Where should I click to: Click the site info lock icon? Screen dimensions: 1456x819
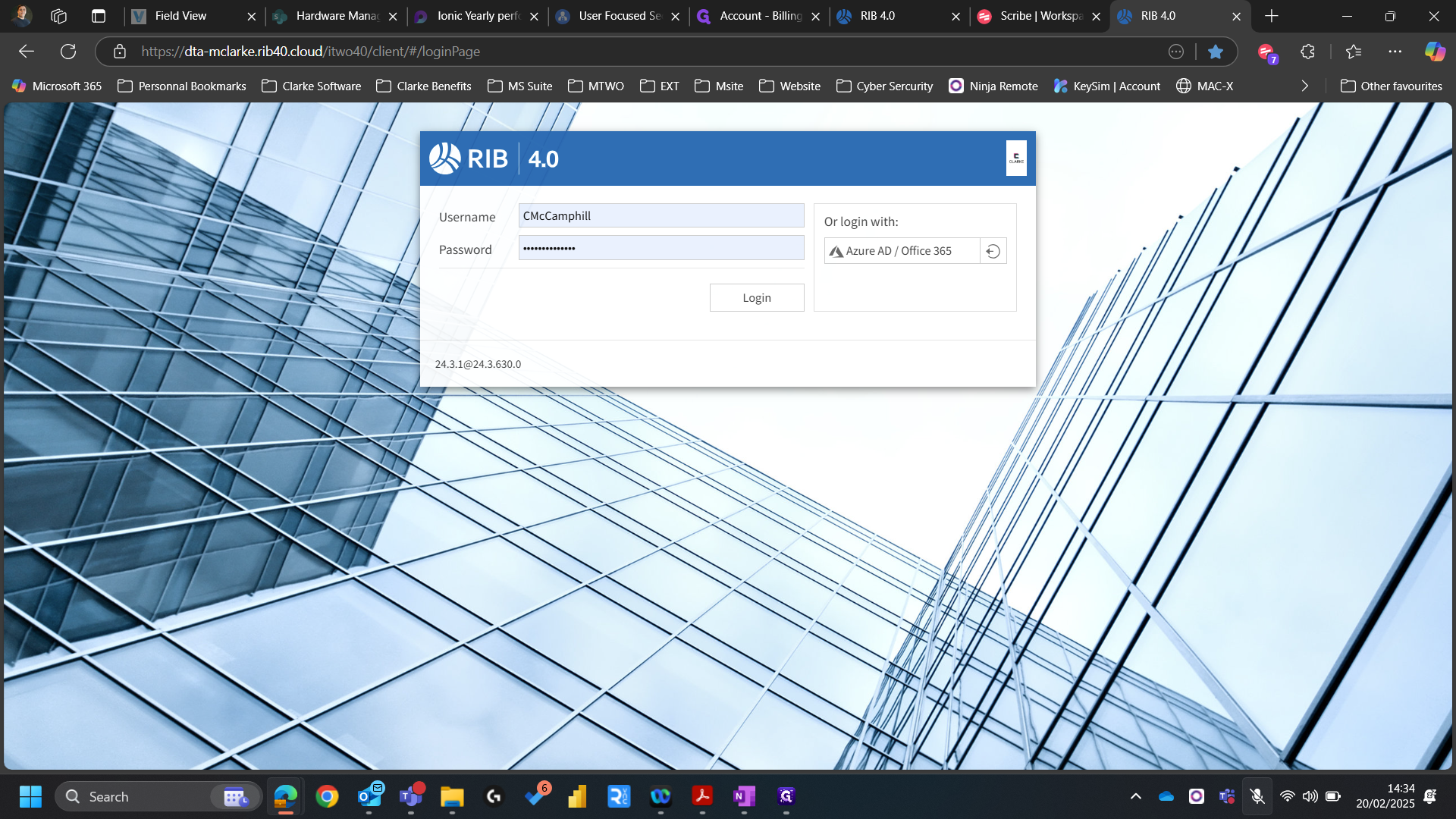point(119,52)
